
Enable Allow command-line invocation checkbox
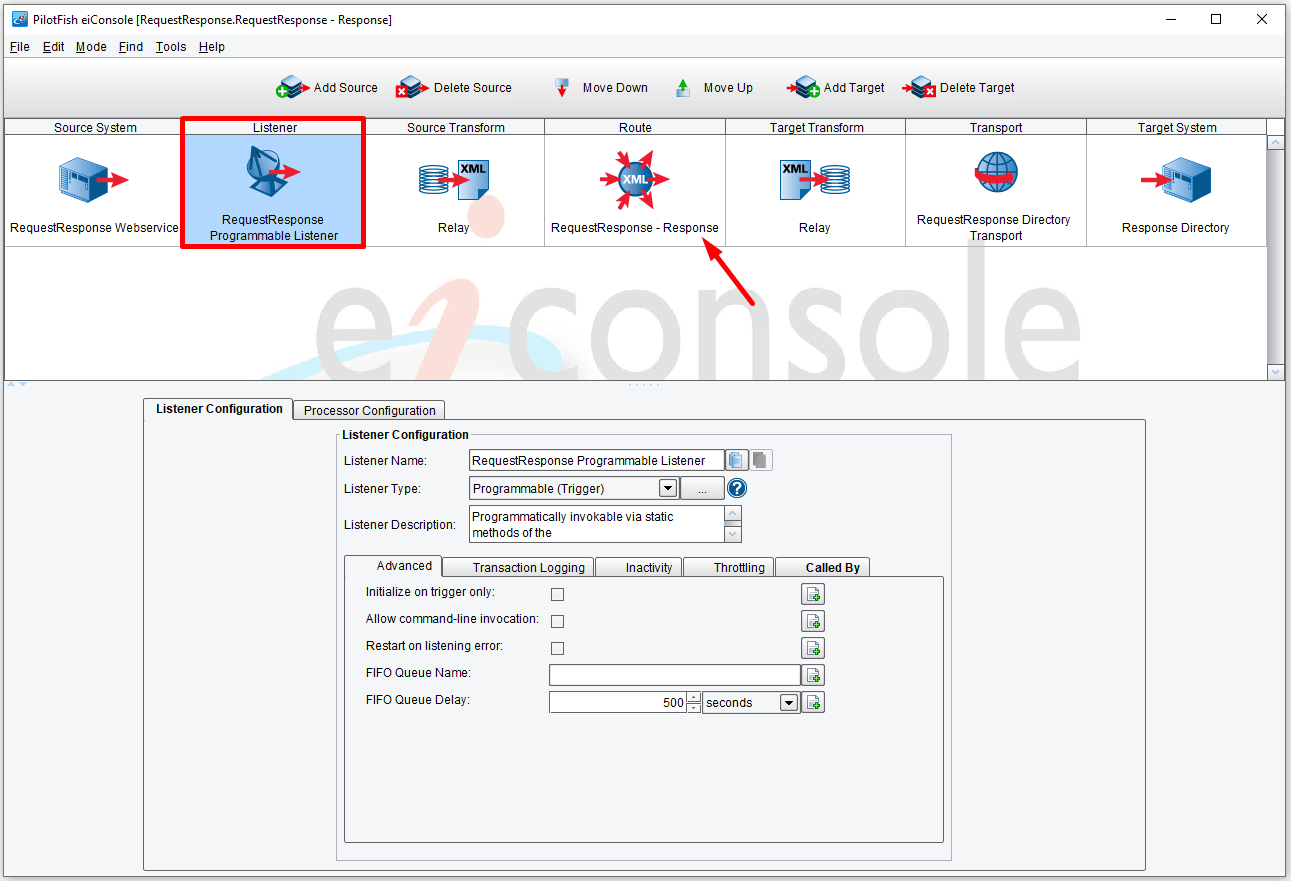558,622
